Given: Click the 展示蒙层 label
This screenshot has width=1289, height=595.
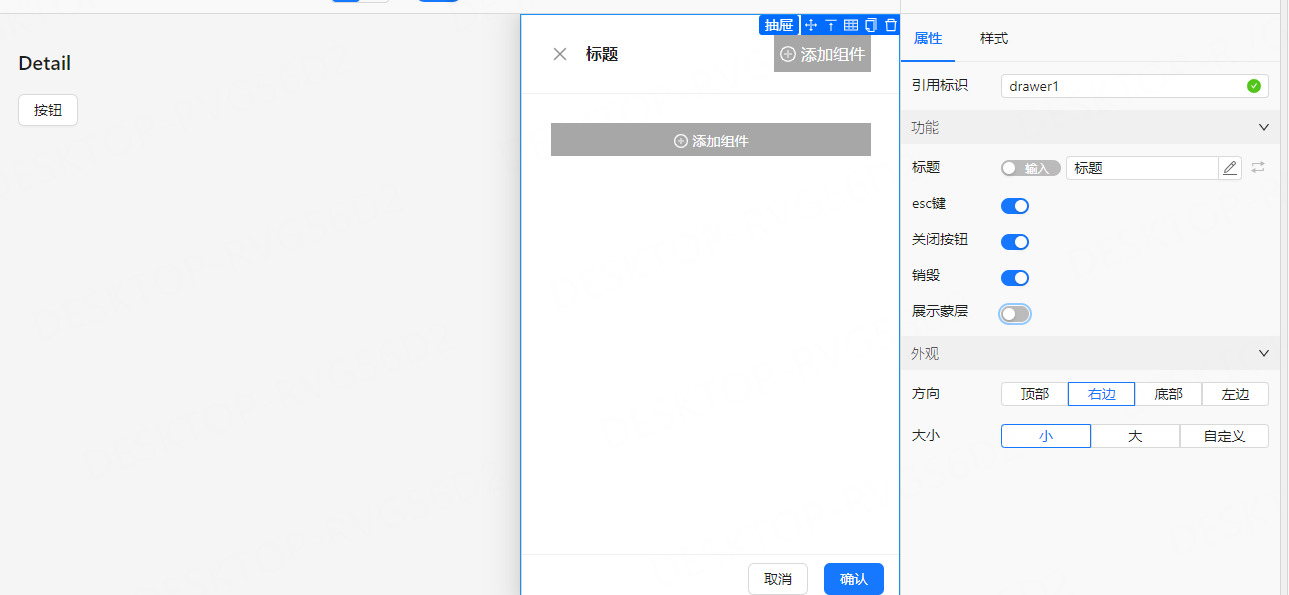Looking at the screenshot, I should 940,311.
